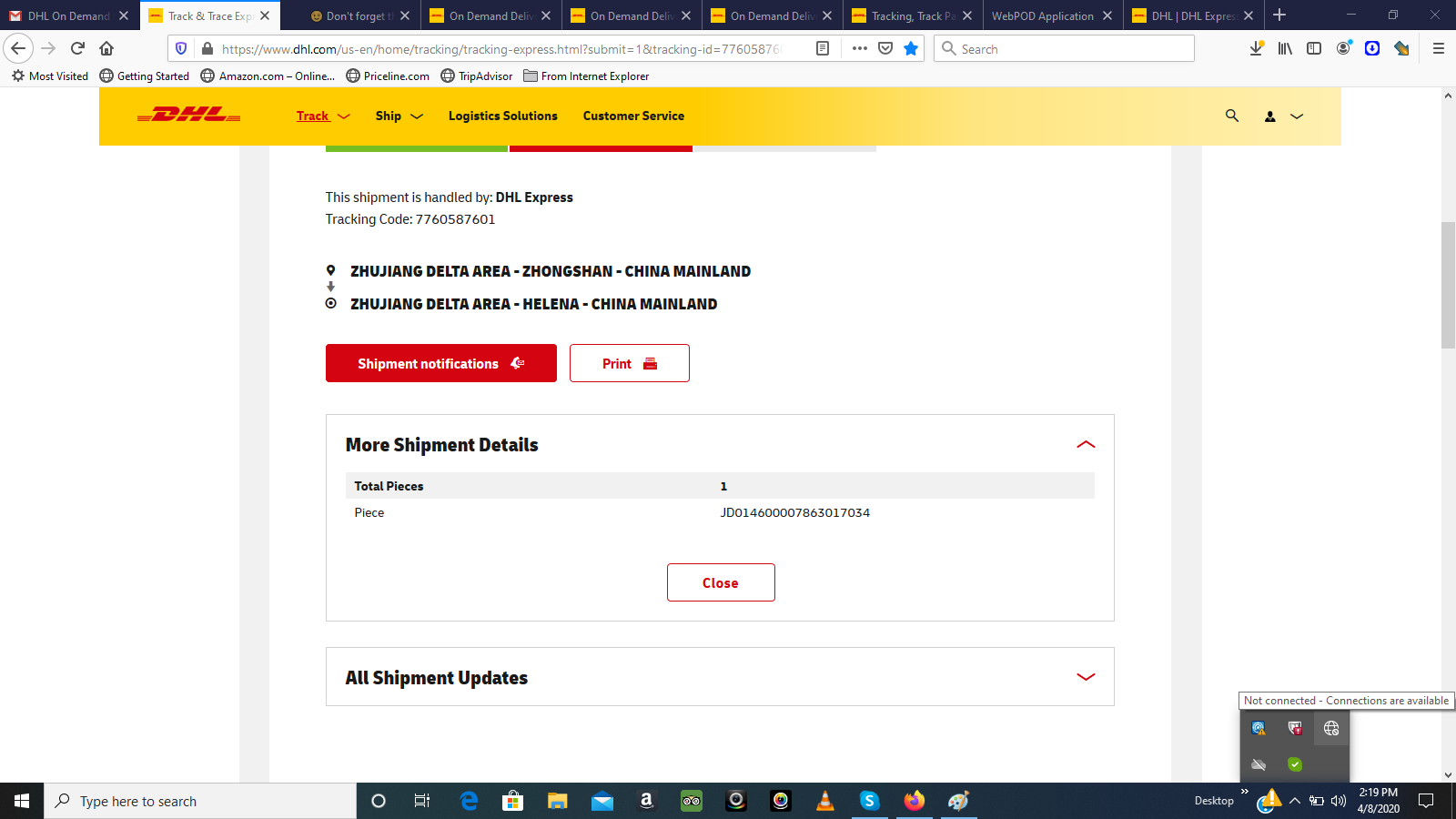This screenshot has width=1456, height=819.
Task: Expand the Ship dropdown menu
Action: pyautogui.click(x=399, y=116)
